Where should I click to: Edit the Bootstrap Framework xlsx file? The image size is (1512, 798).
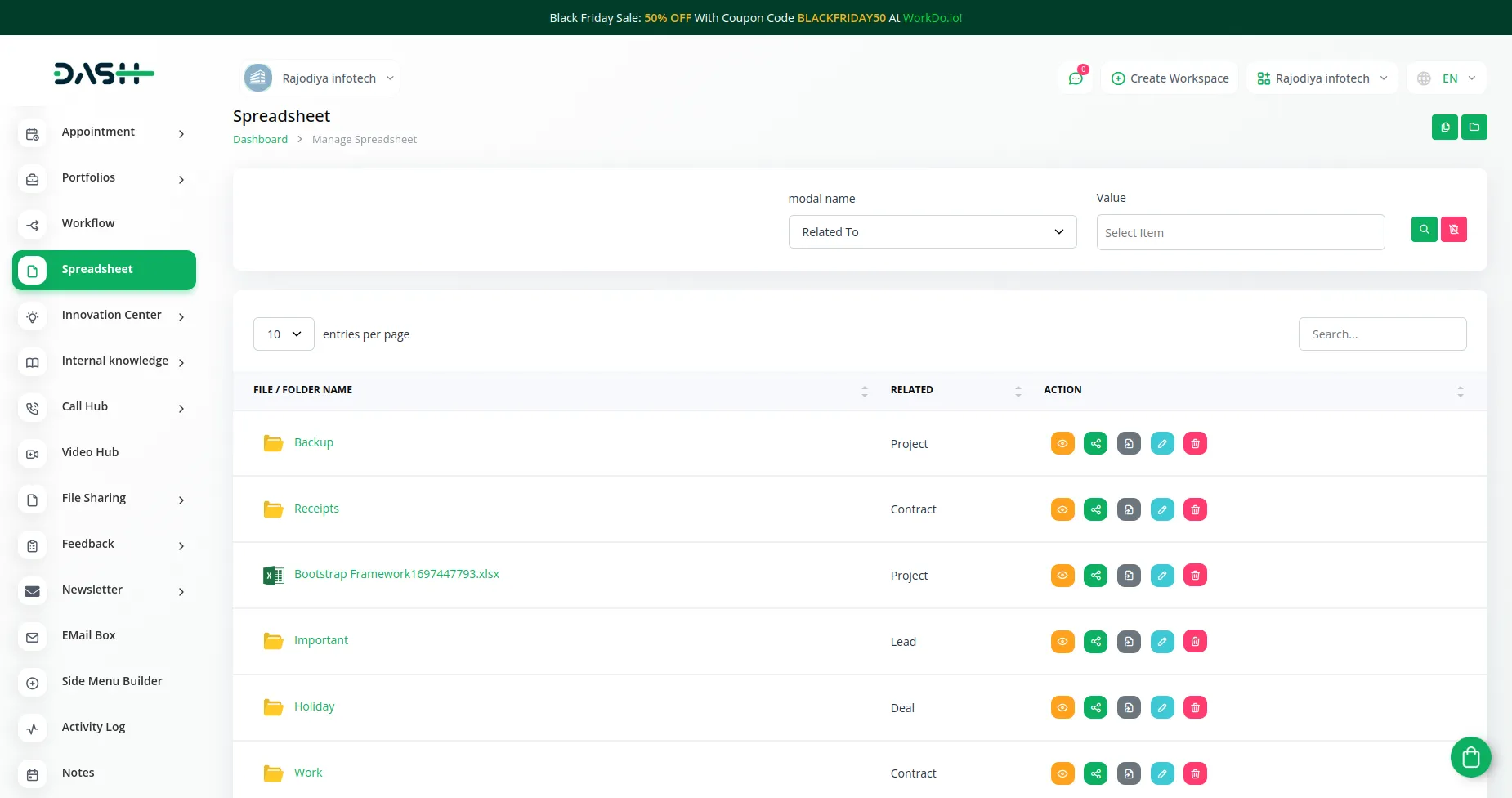tap(1162, 576)
